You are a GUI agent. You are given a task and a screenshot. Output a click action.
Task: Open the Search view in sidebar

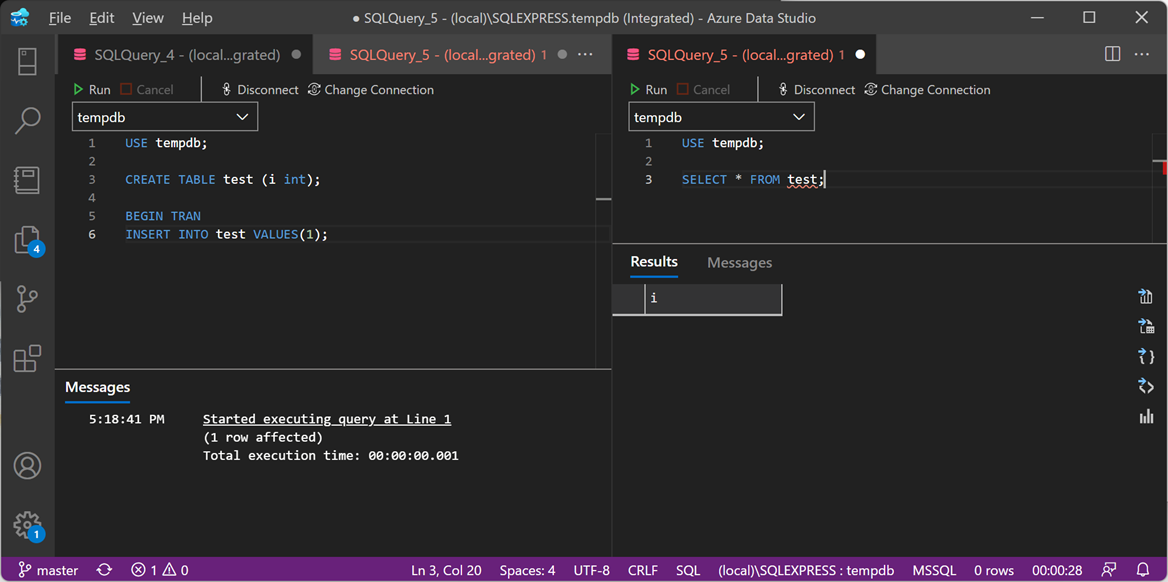(28, 121)
